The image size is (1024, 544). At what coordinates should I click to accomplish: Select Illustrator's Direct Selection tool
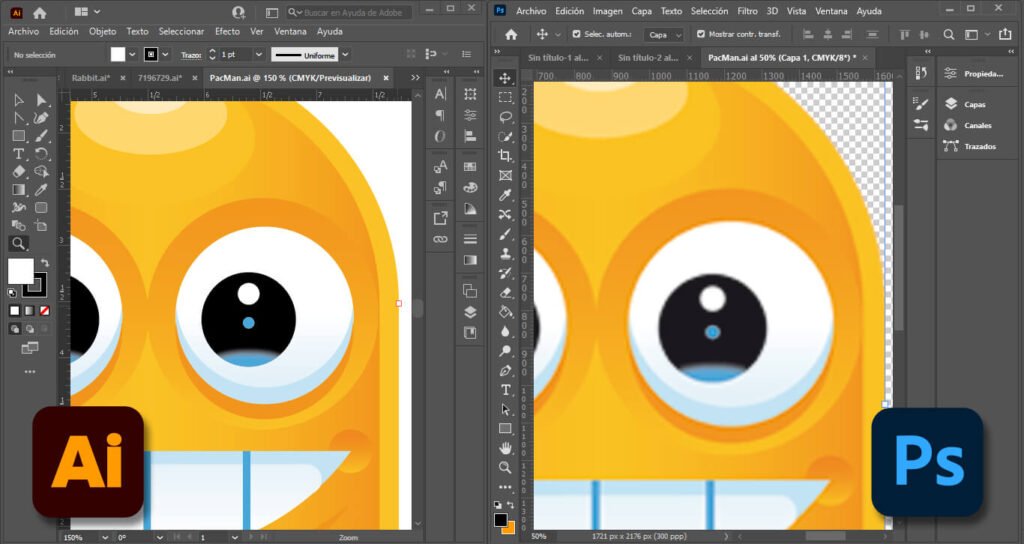(x=42, y=100)
